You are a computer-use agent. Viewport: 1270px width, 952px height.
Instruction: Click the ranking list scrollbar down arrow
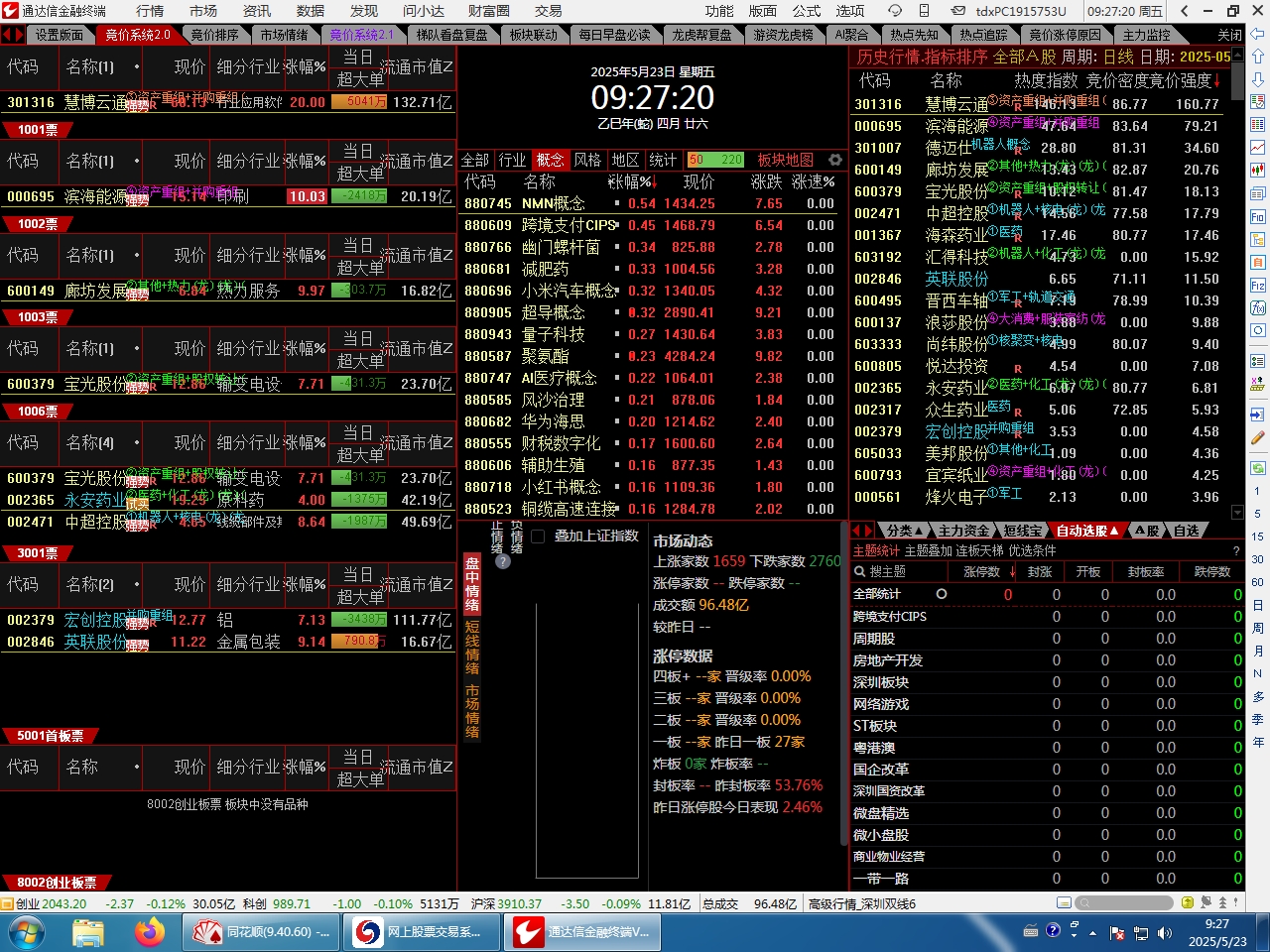pos(1237,513)
